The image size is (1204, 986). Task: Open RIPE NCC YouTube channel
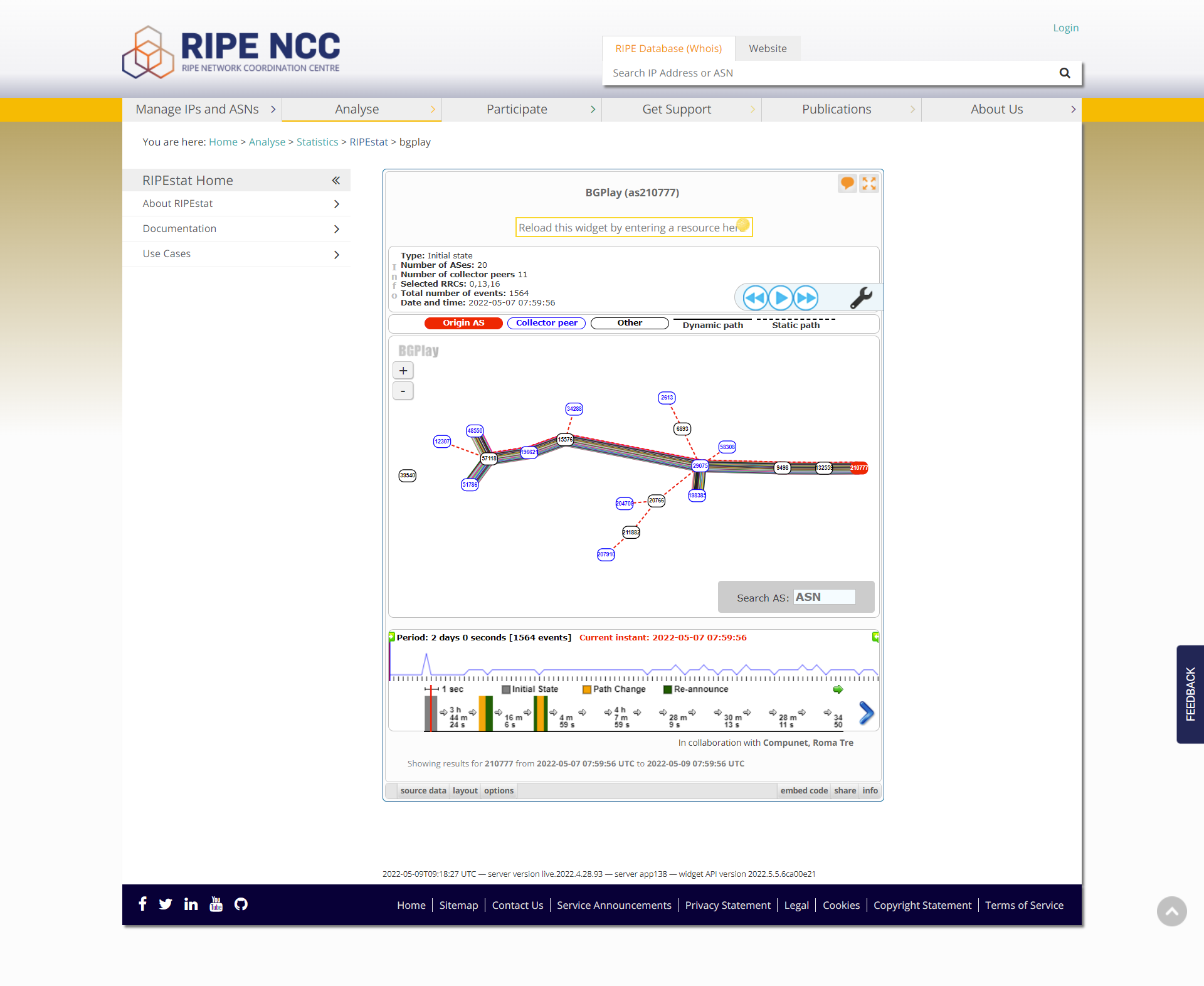216,904
